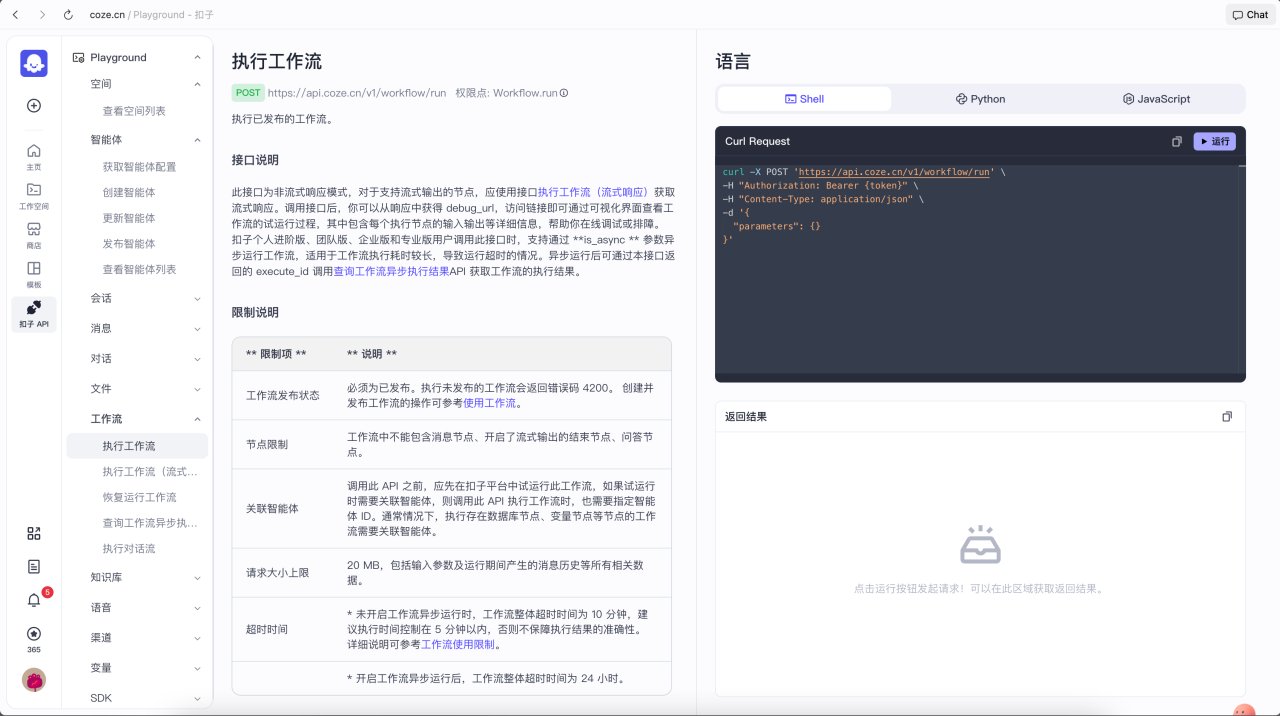Viewport: 1280px width, 716px height.
Task: Open 恢复运行工作流 in the sidebar
Action: tap(137, 497)
